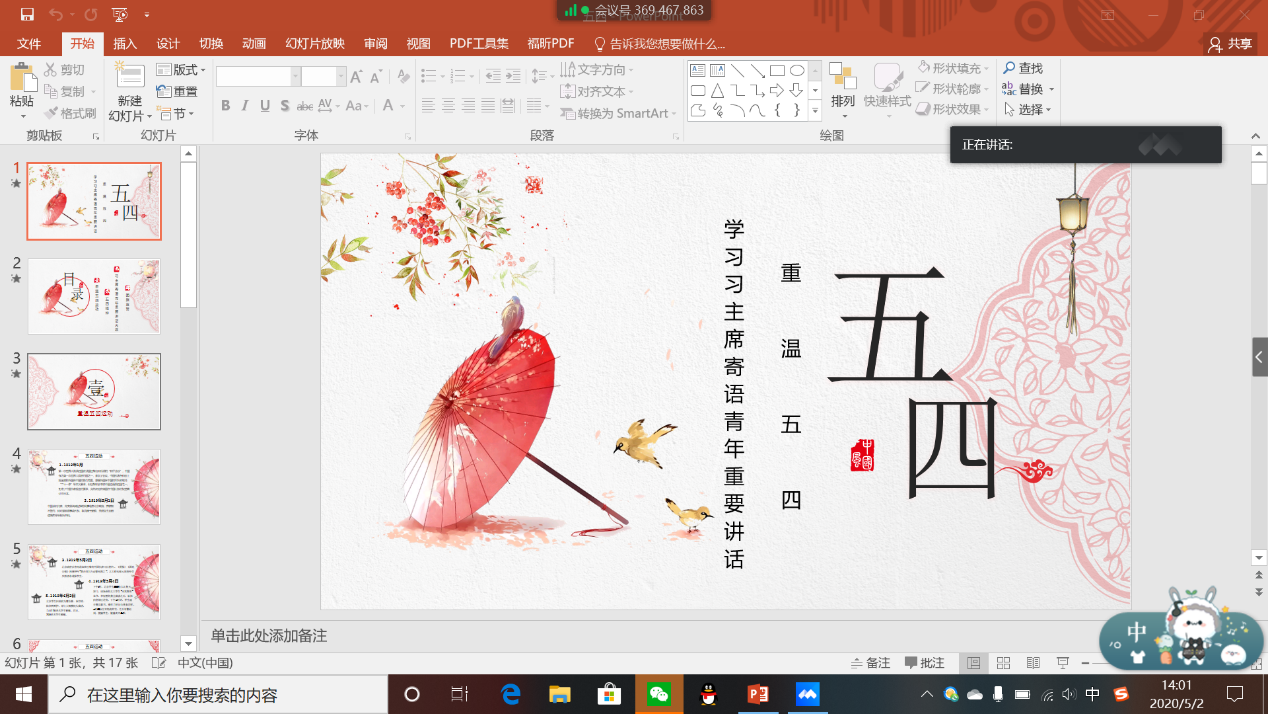Click the Format Painter (格式刷) button
The width and height of the screenshot is (1268, 714).
click(69, 113)
